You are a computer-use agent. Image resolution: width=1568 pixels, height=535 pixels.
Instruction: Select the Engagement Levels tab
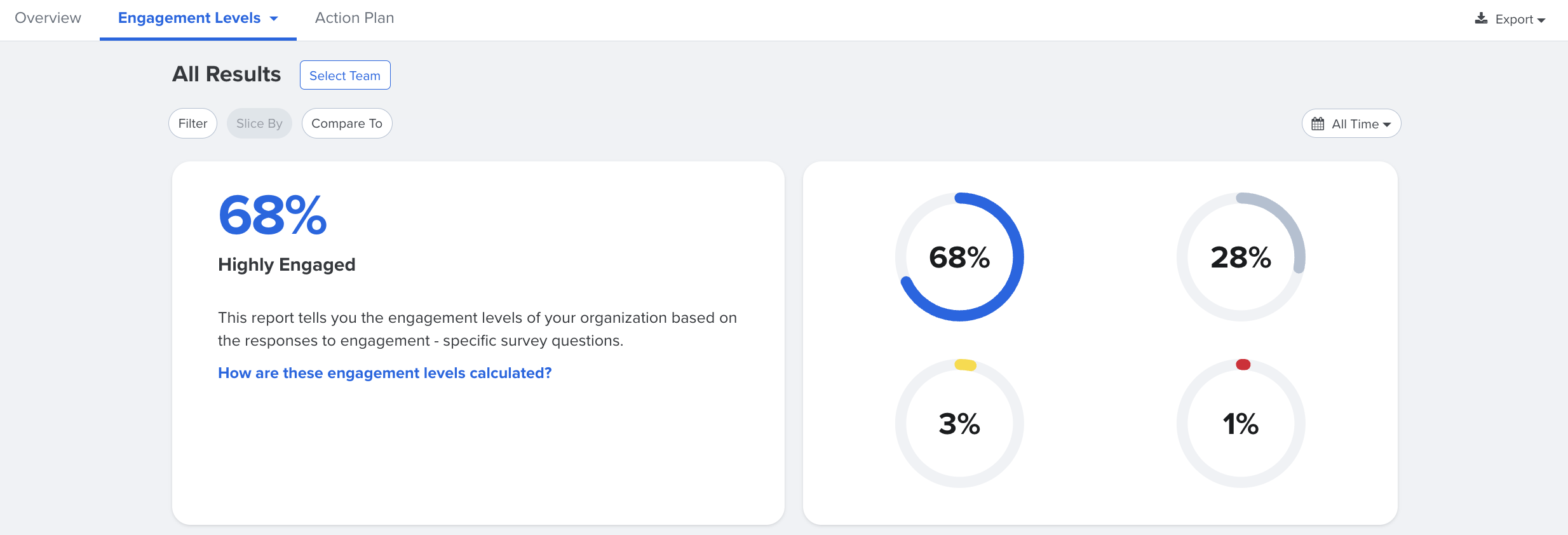(x=189, y=18)
